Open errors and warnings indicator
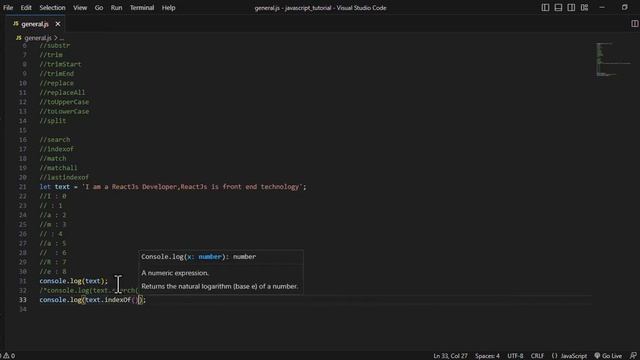Viewport: 640px width, 360px height. tap(8, 356)
